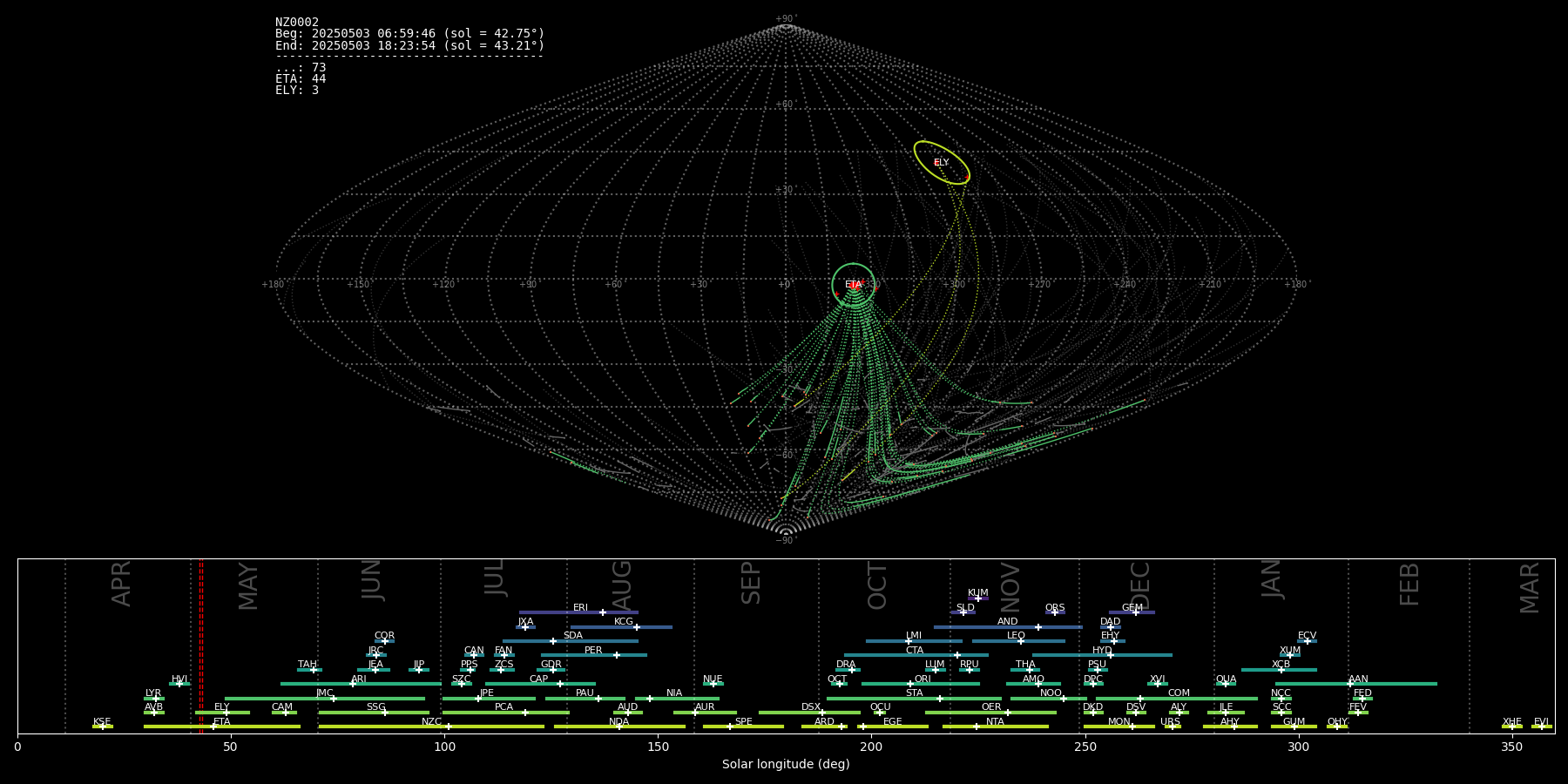Select the Beg: 20250503 06:59:46 line
Screen dimensions: 1568x784
pos(409,34)
